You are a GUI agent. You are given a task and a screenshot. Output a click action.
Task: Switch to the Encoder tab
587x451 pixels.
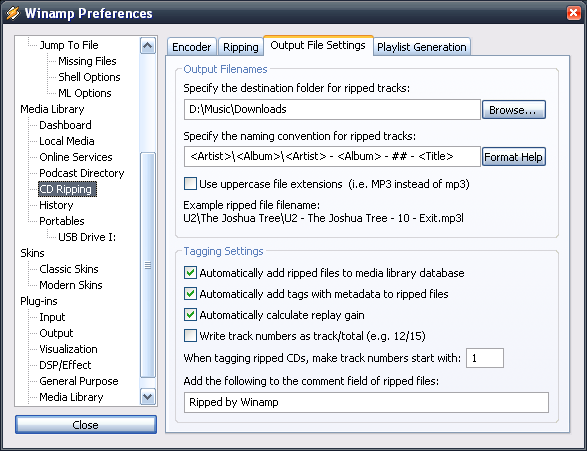[x=191, y=47]
